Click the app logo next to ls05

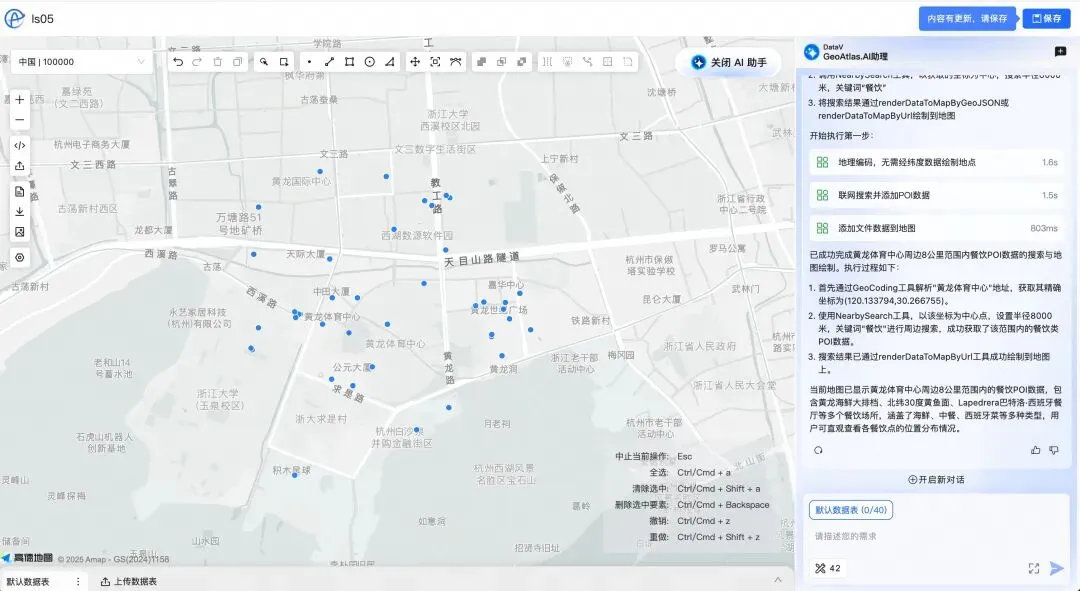coord(14,19)
